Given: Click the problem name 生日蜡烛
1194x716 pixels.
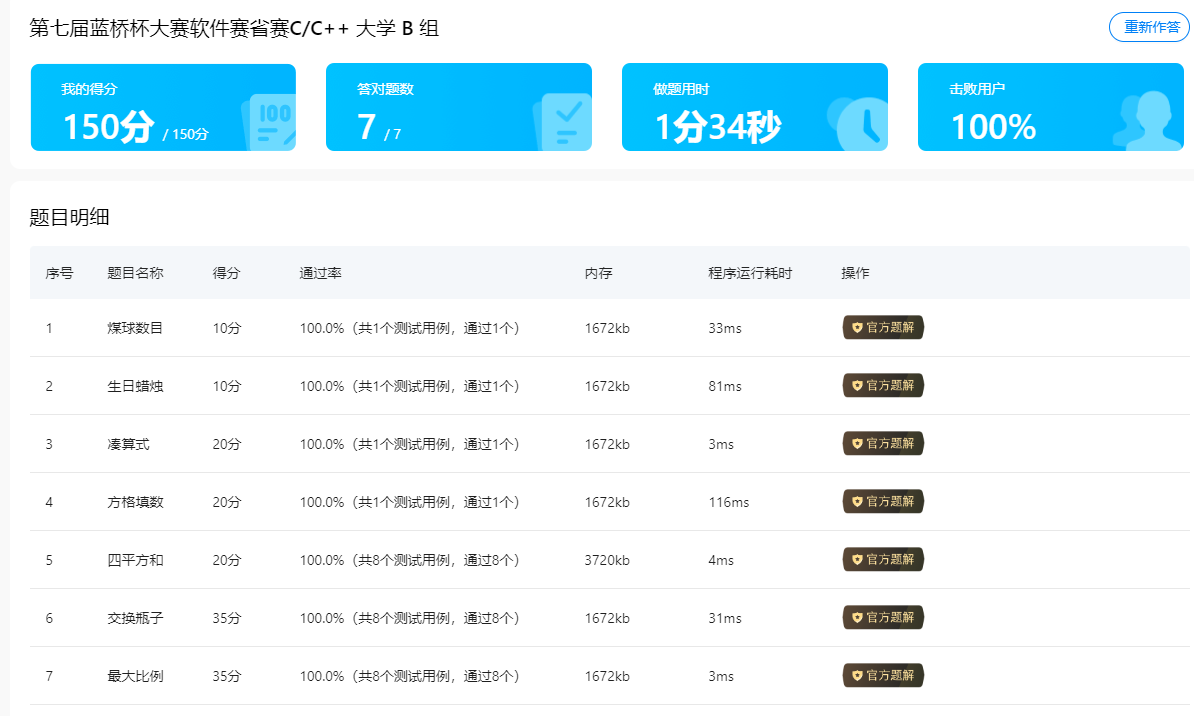Looking at the screenshot, I should [136, 386].
